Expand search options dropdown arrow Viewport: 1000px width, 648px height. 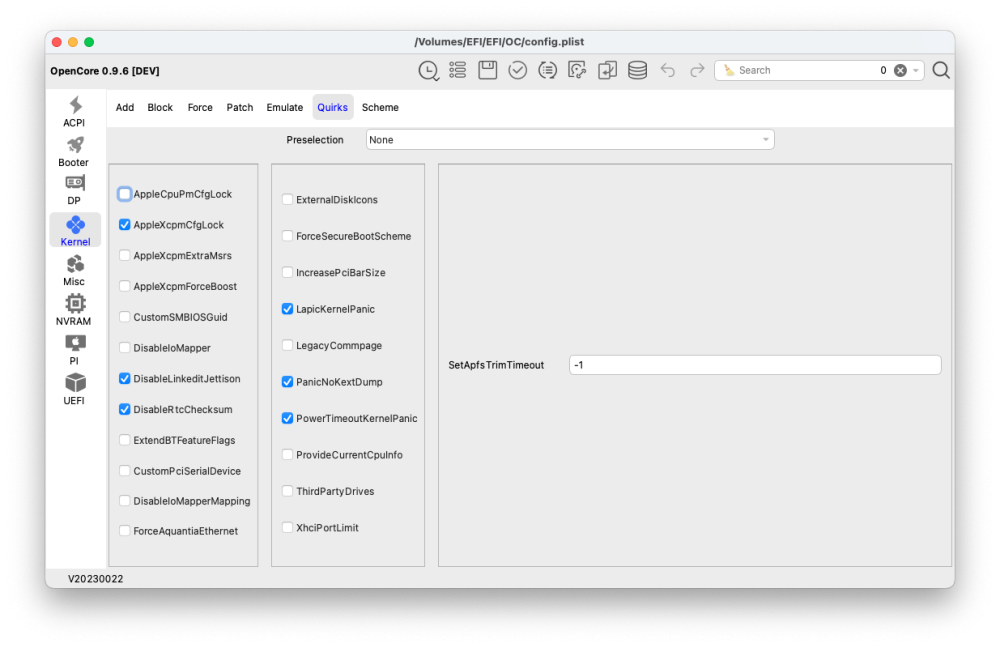(916, 70)
